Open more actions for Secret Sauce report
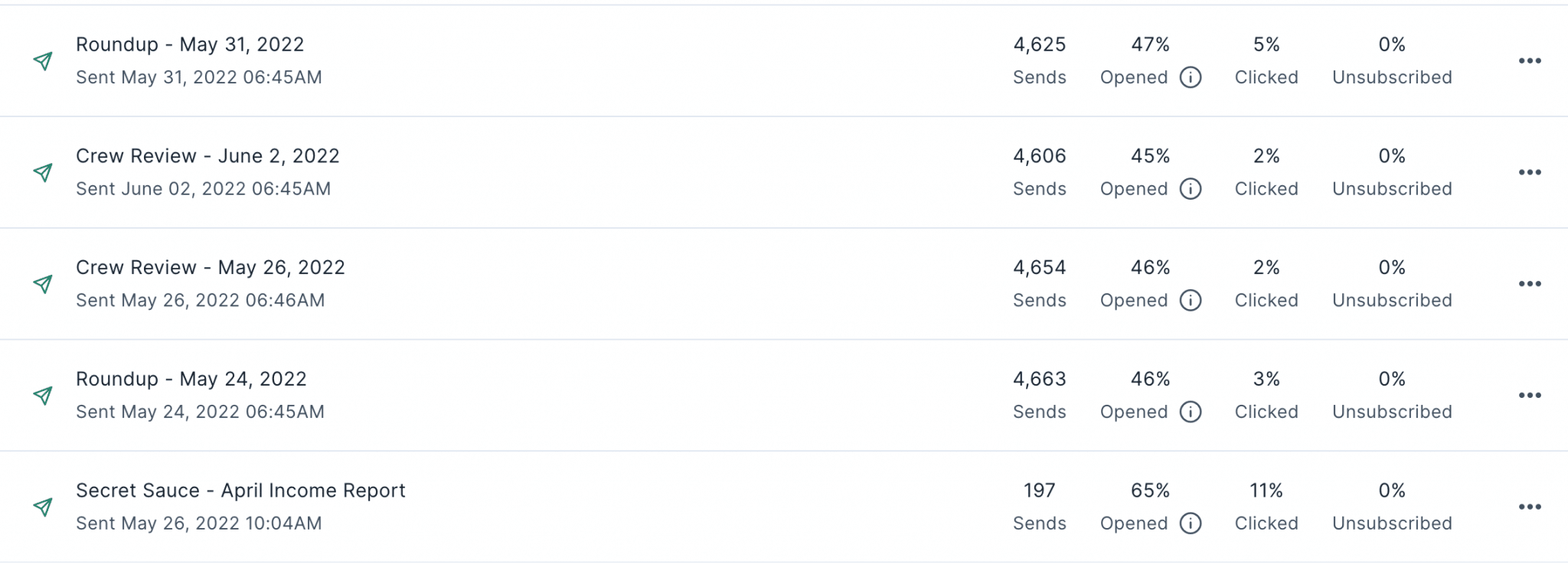Viewport: 1568px width, 564px height. [x=1530, y=507]
